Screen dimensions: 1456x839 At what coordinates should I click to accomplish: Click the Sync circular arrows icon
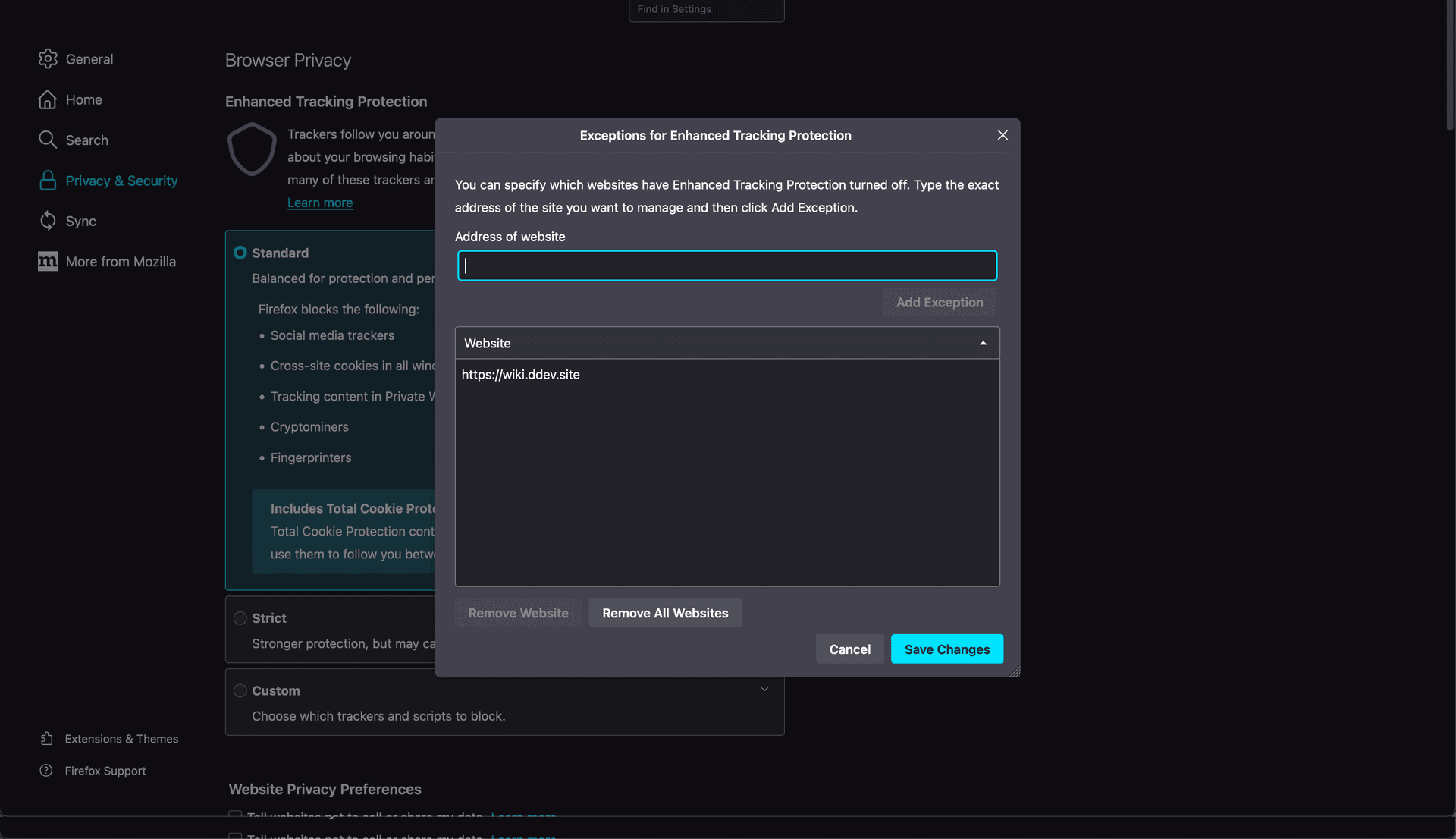click(x=47, y=221)
